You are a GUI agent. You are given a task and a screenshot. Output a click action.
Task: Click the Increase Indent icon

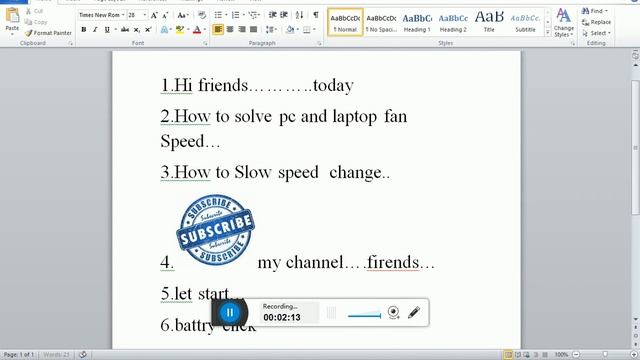pyautogui.click(x=284, y=15)
